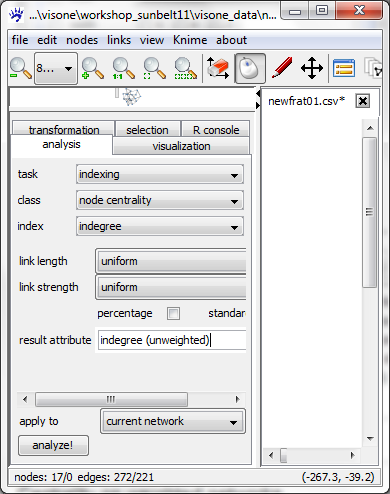
Task: Click the result attribute text field
Action: click(x=171, y=340)
